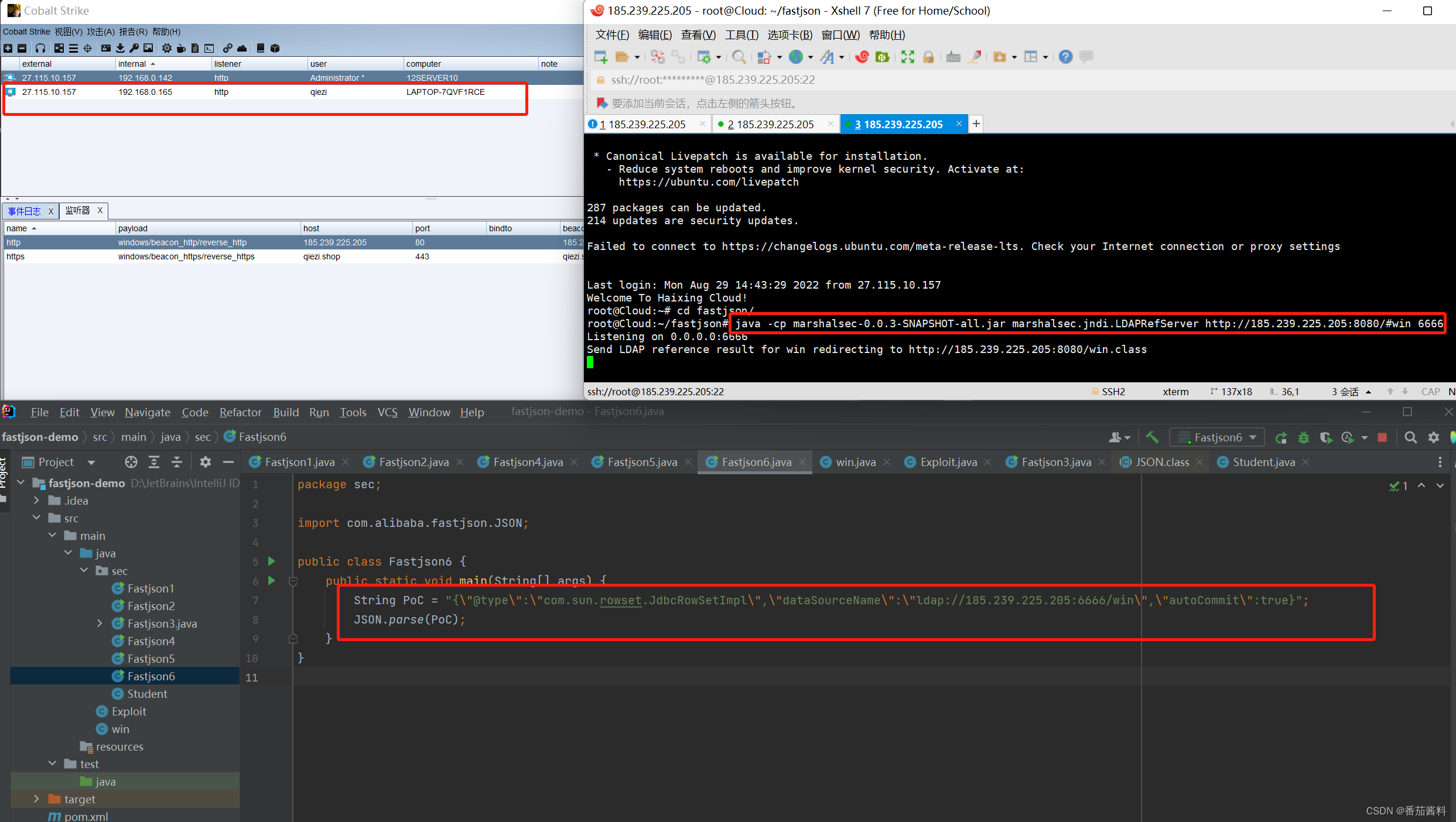Click Xshell blue help question icon
The height and width of the screenshot is (822, 1456).
point(1065,57)
